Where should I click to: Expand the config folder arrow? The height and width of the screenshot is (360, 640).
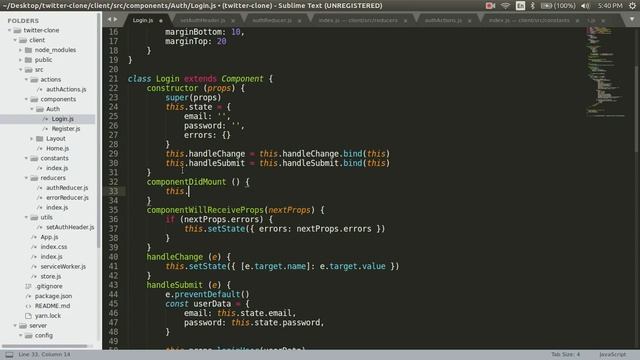coord(21,336)
